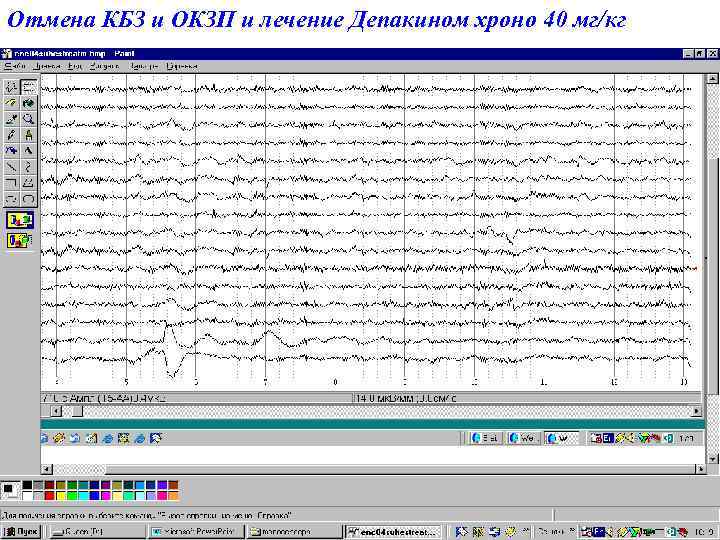Pick the purple color swatch
Viewport: 720px width, 540px height.
click(106, 485)
